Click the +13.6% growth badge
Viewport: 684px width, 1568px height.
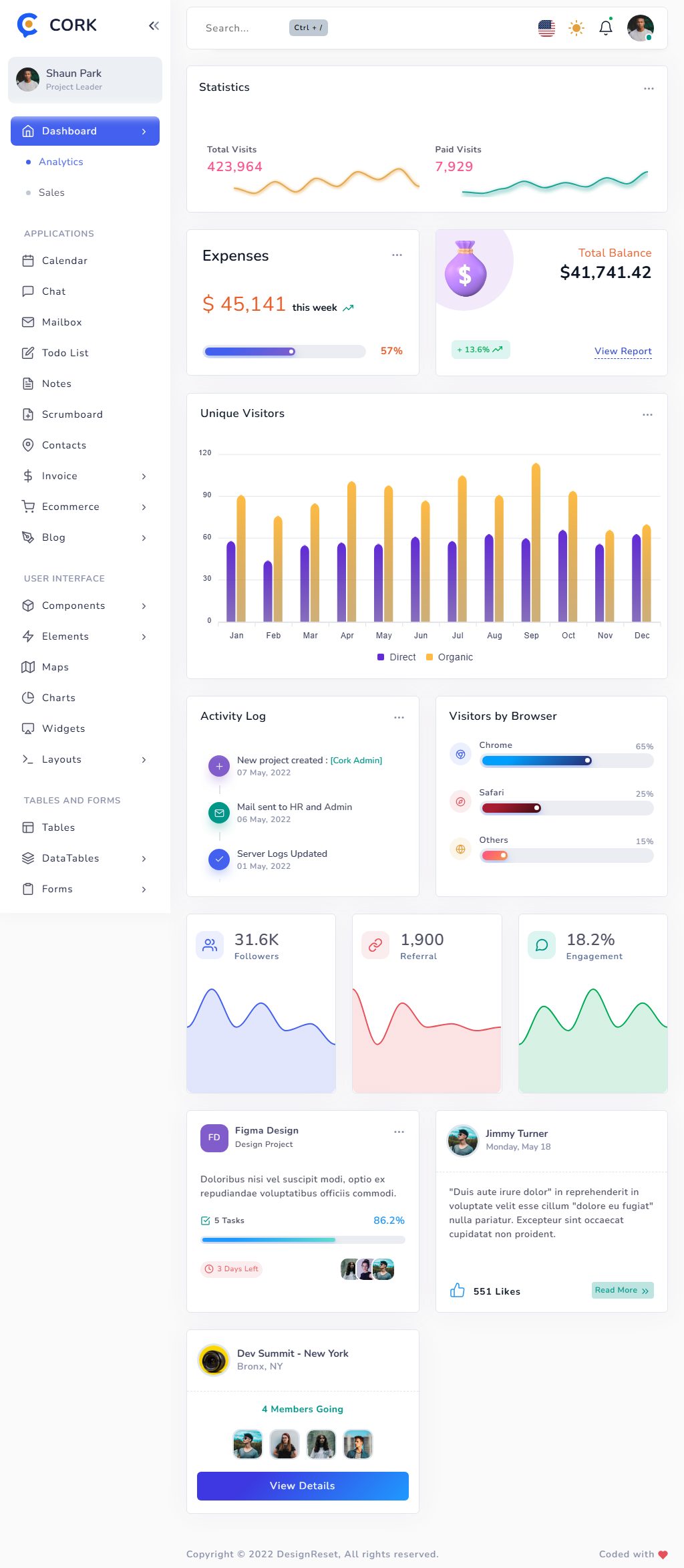click(x=480, y=350)
